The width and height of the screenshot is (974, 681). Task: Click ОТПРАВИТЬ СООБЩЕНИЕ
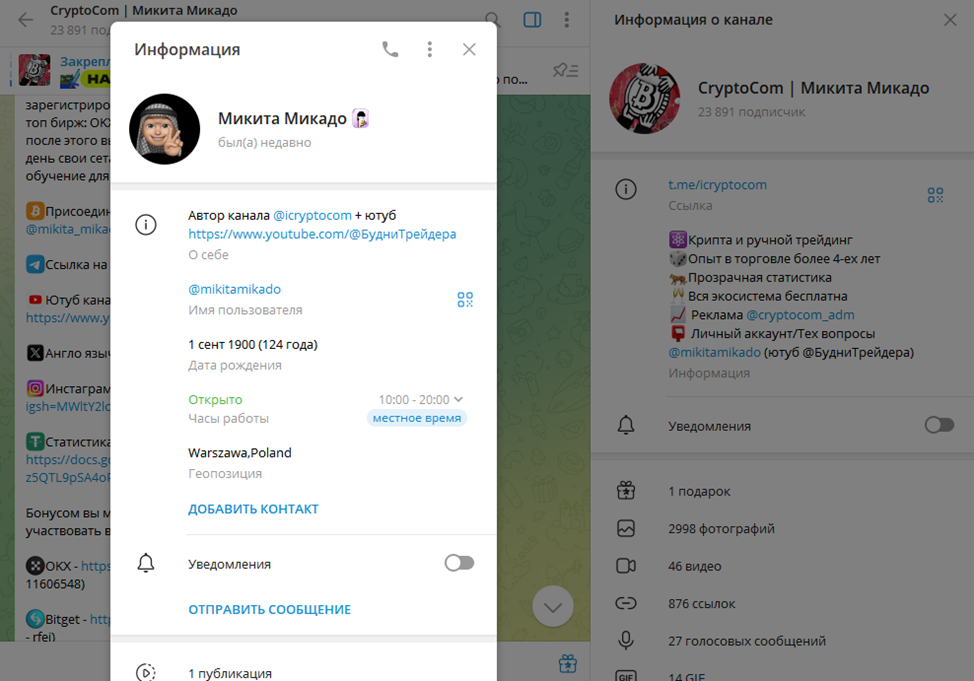click(270, 610)
